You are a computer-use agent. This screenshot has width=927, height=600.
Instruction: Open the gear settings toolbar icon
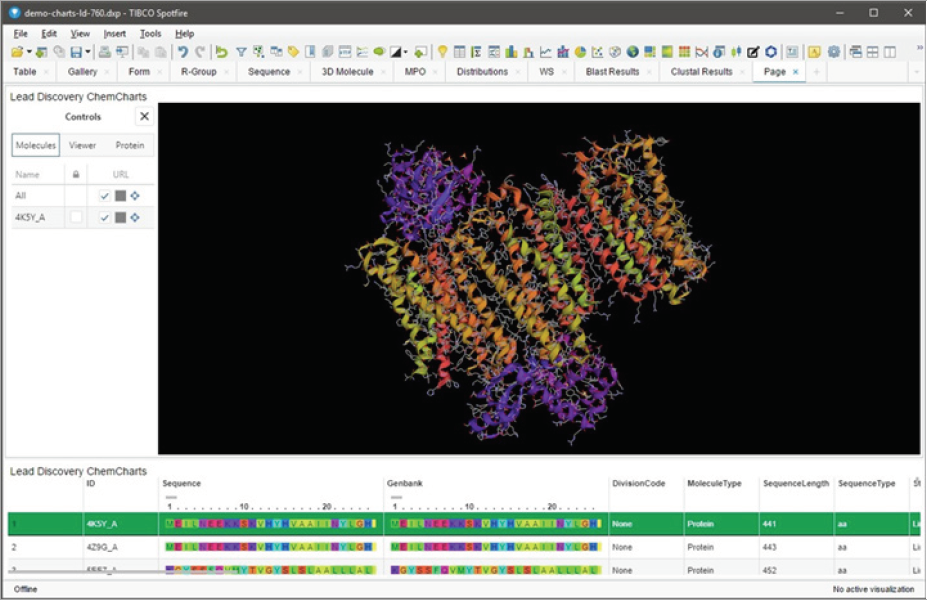click(x=834, y=52)
